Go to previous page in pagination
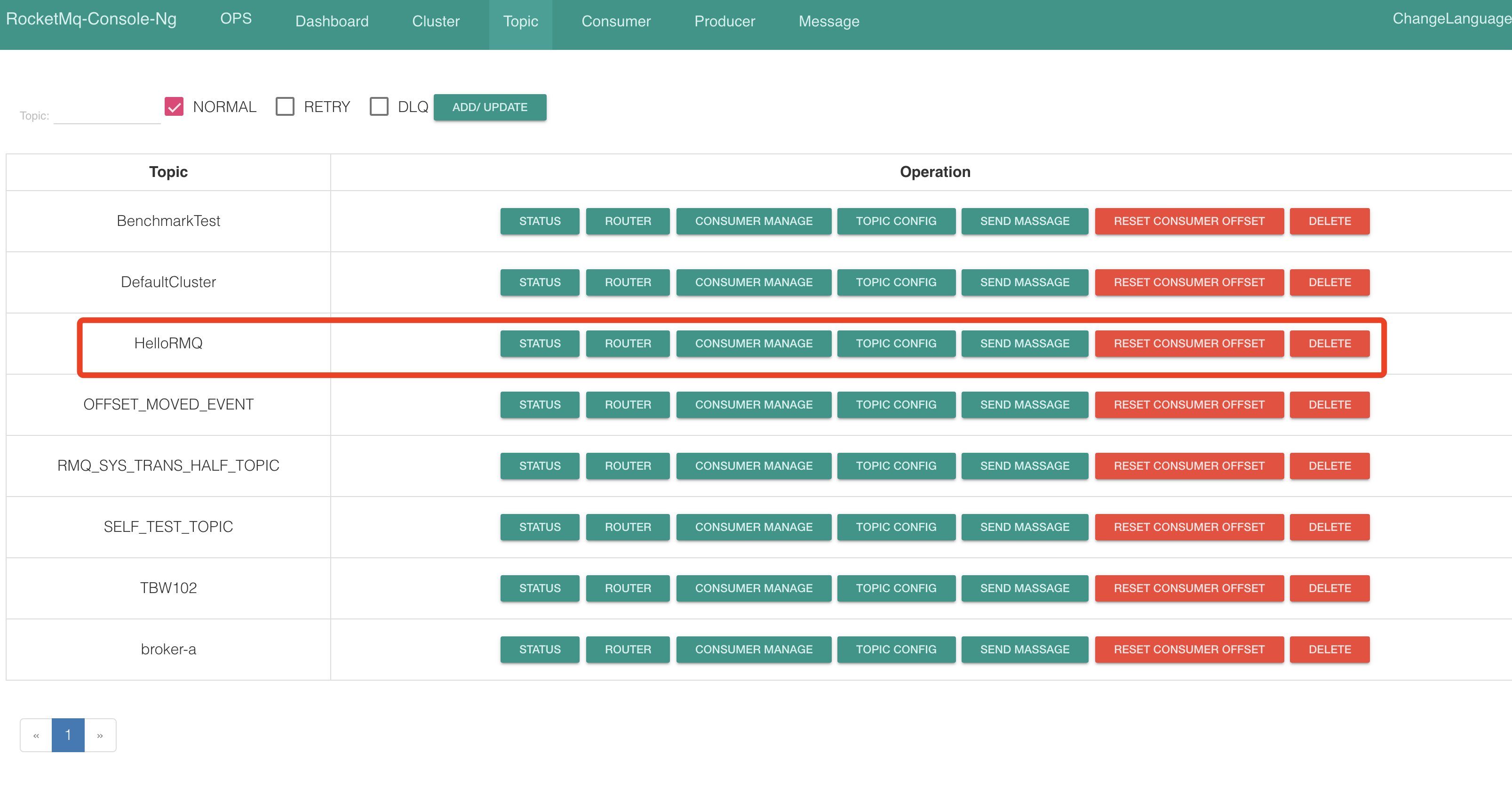 point(36,735)
